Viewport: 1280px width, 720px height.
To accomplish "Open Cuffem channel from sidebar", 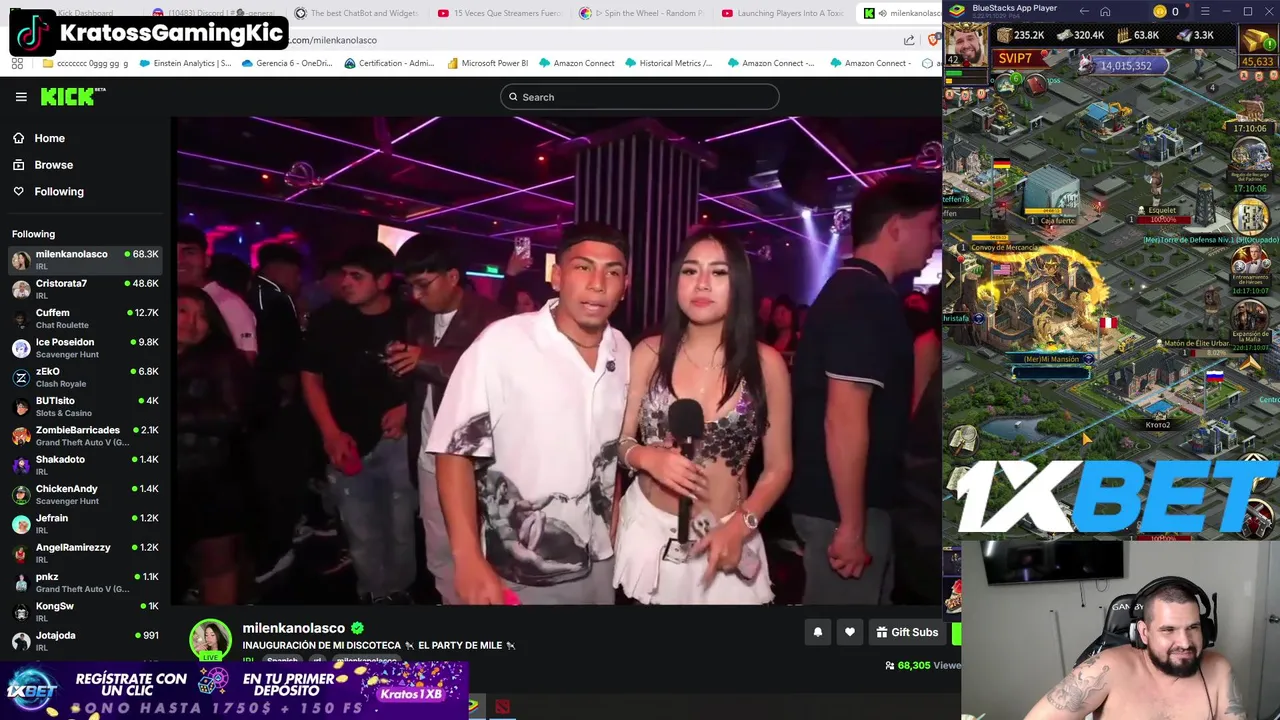I will pos(85,318).
